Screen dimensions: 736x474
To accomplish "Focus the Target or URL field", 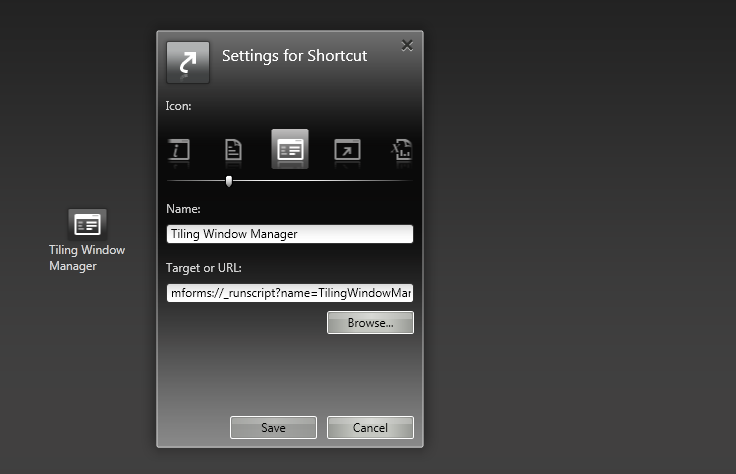I will [290, 293].
